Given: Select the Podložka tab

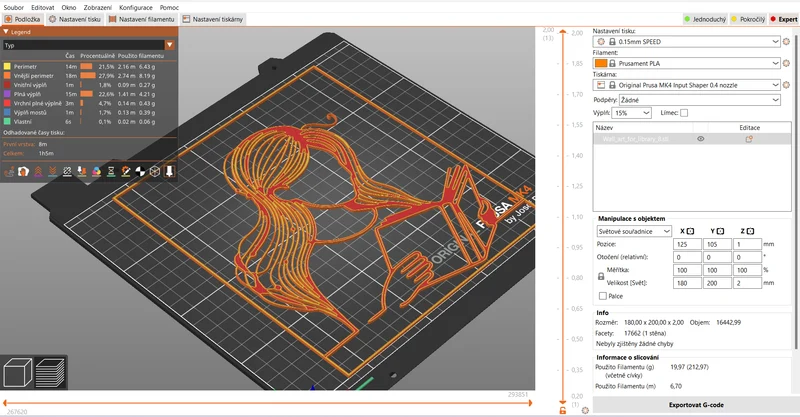Looking at the screenshot, I should click(22, 19).
